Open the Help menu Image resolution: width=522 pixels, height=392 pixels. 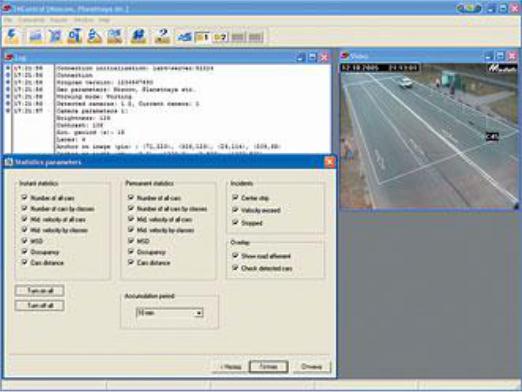[104, 20]
